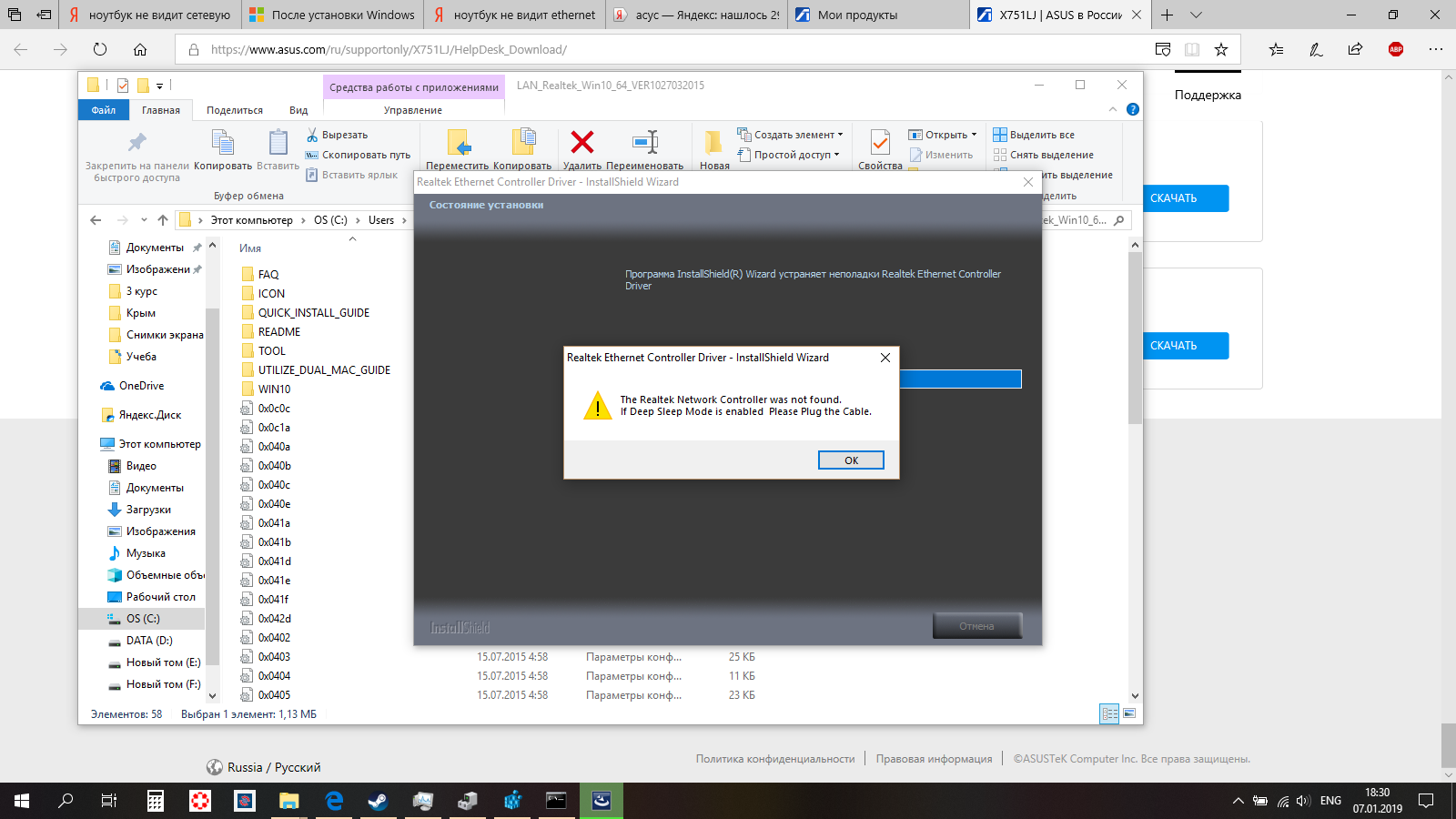The image size is (1456, 819).
Task: Click the lower СКАЧАТЬ button on ASUS page
Action: 1186,346
